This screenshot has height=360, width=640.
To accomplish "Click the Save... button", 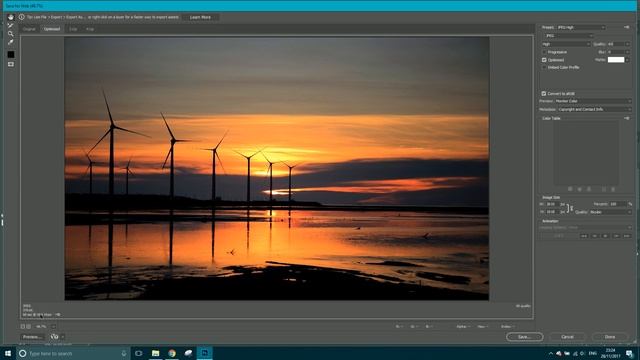I will pos(524,337).
